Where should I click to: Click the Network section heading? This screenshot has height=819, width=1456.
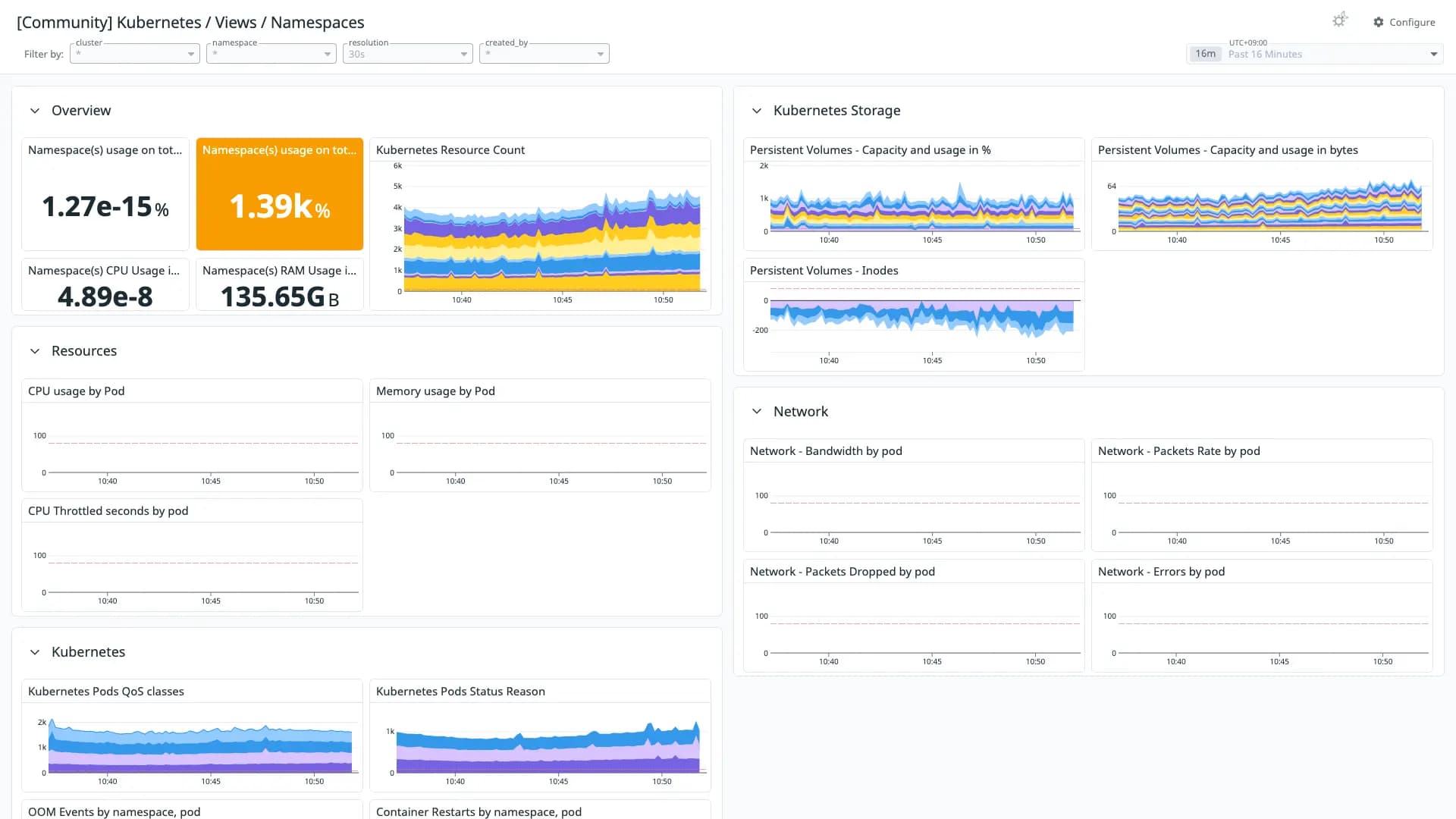pos(800,412)
